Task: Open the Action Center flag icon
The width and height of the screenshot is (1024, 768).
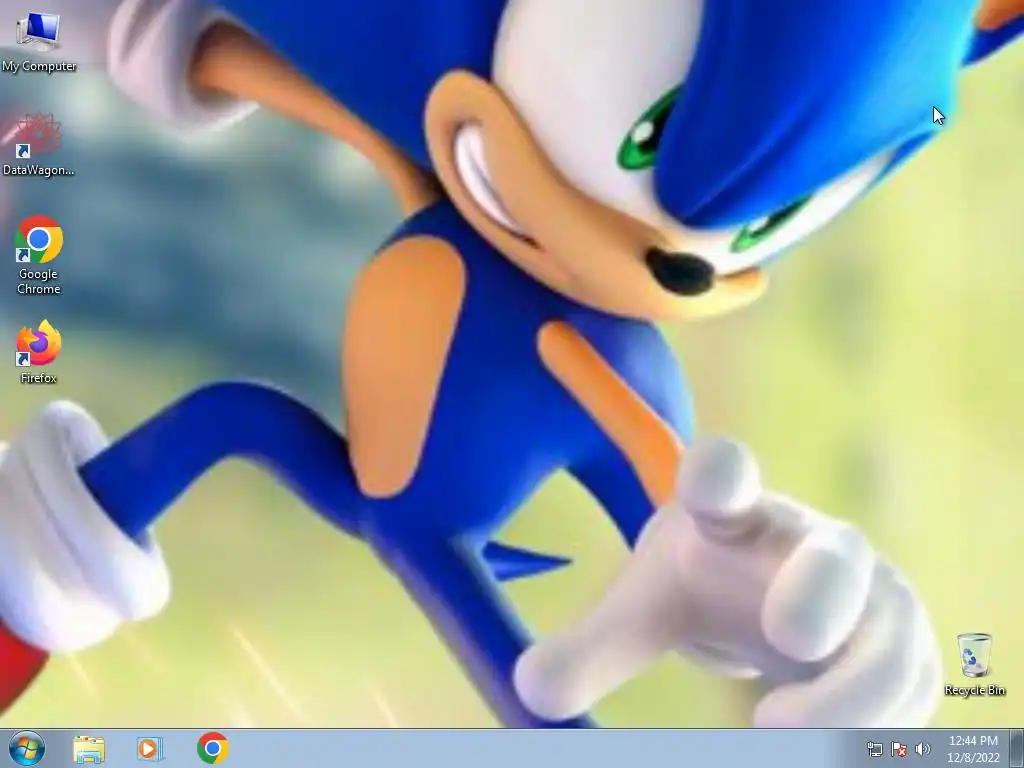Action: 899,749
